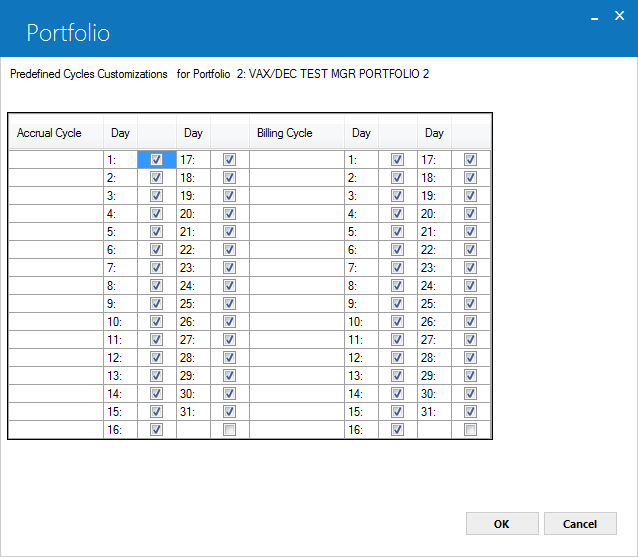Click Billing Cycle day label 14:
This screenshot has height=557, width=638.
click(x=355, y=394)
